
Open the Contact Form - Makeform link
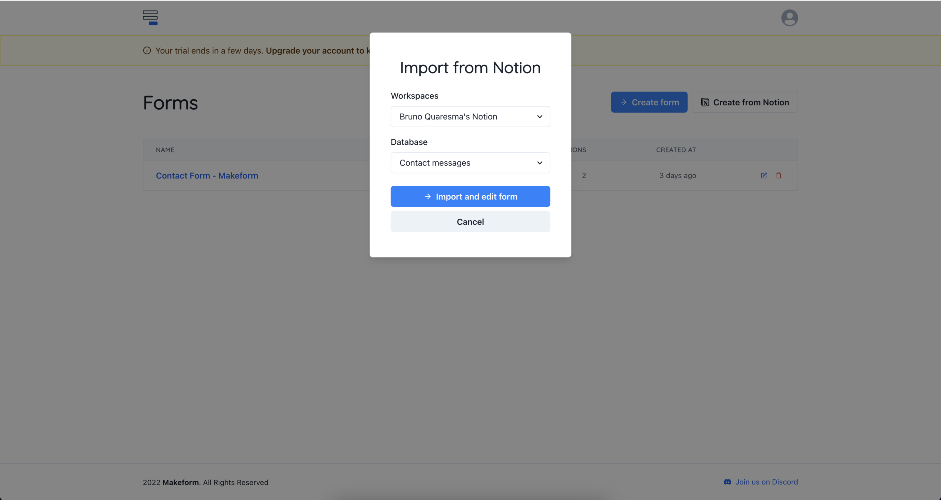(207, 176)
